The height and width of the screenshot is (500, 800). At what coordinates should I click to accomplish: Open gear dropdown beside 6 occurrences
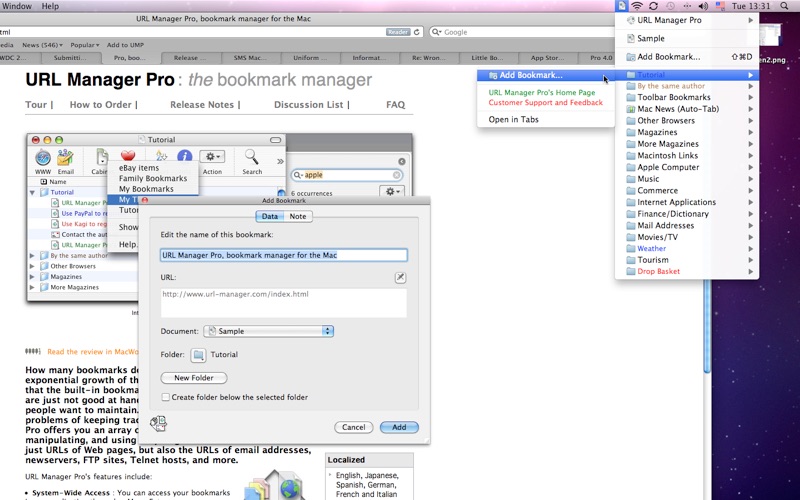click(x=392, y=191)
